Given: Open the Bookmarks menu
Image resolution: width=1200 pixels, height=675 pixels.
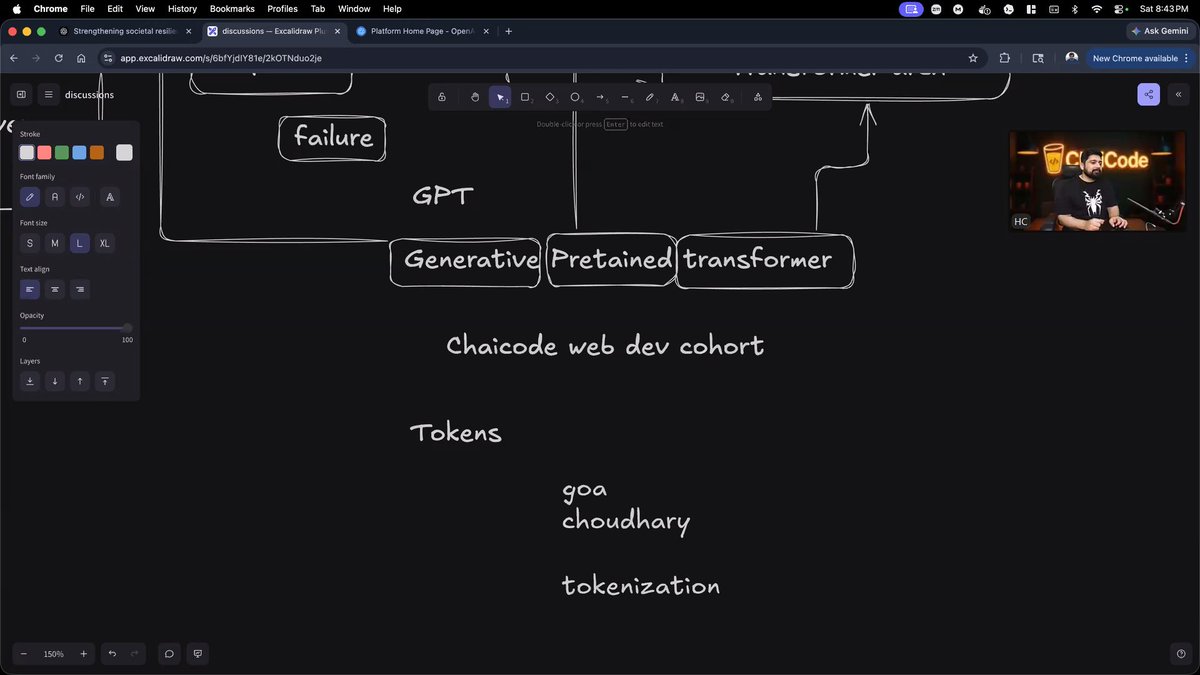Looking at the screenshot, I should [232, 8].
